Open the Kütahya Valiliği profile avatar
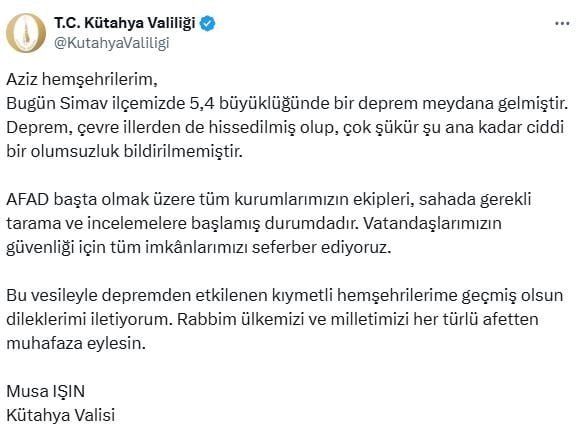This screenshot has width=581, height=430. point(26,33)
